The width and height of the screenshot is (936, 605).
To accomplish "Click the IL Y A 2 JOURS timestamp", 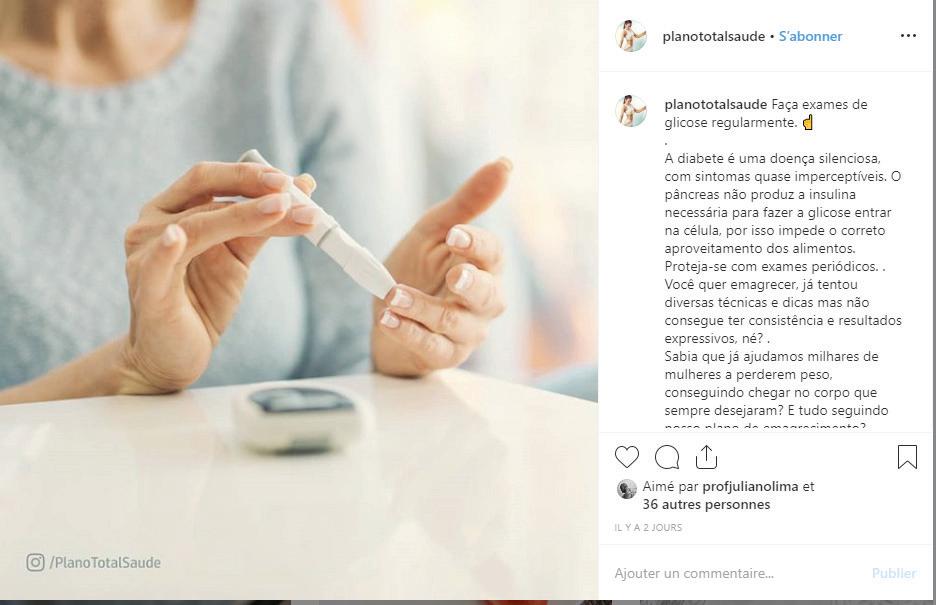I will [648, 527].
